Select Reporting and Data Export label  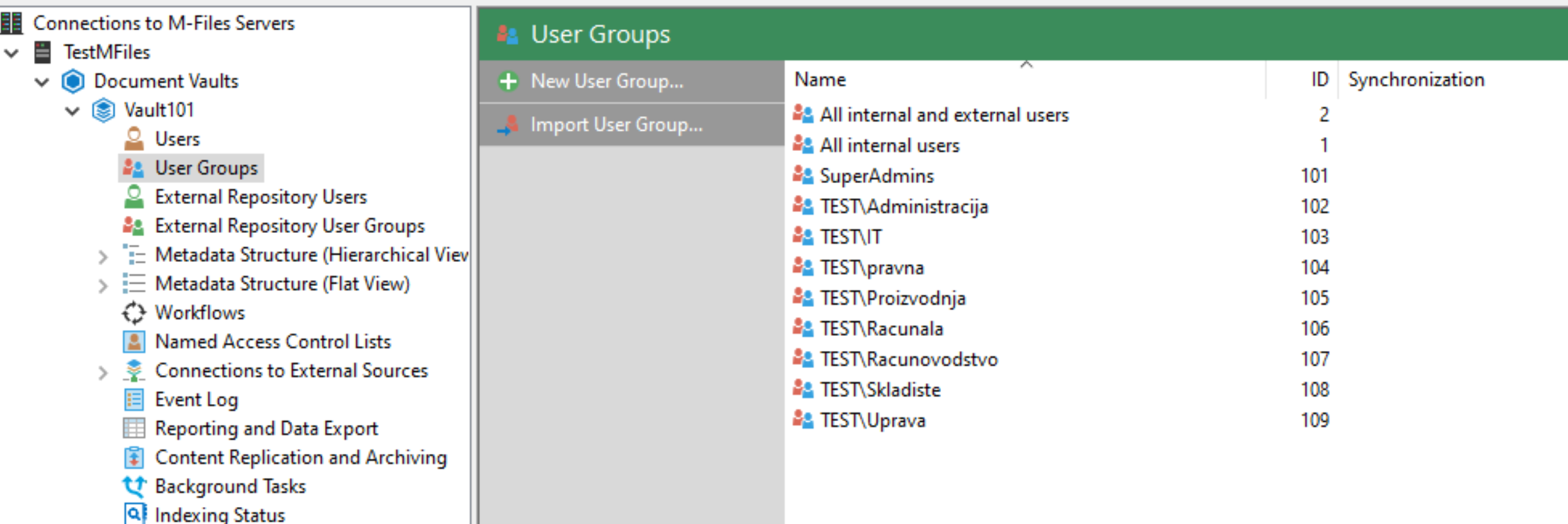pyautogui.click(x=266, y=429)
